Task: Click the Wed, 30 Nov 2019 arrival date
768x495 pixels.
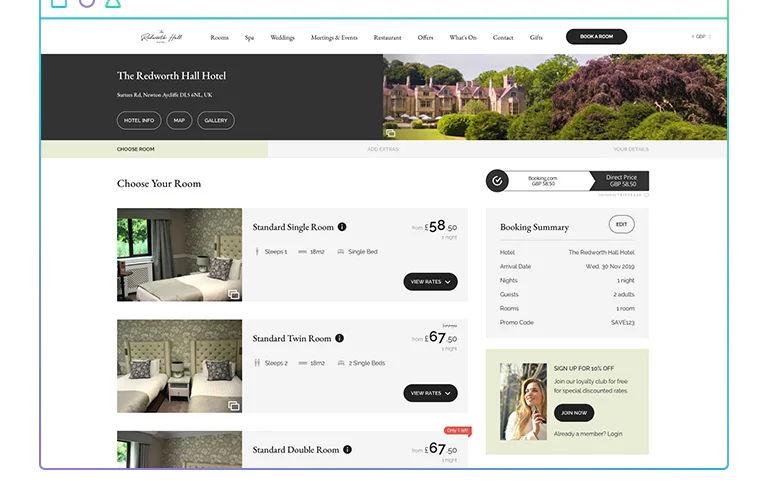Action: tap(610, 266)
